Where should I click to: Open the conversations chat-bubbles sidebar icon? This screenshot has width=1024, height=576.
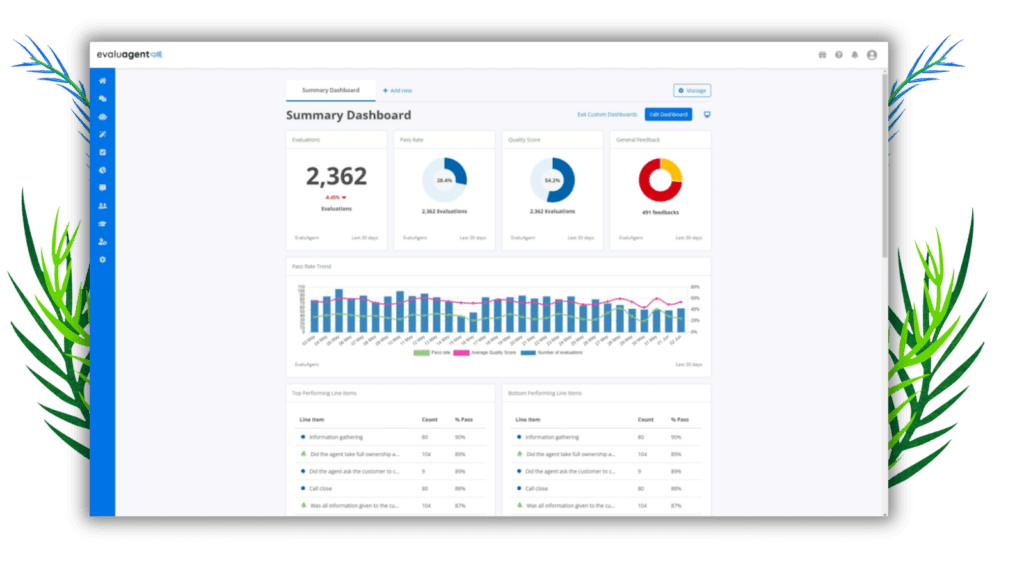click(x=103, y=99)
